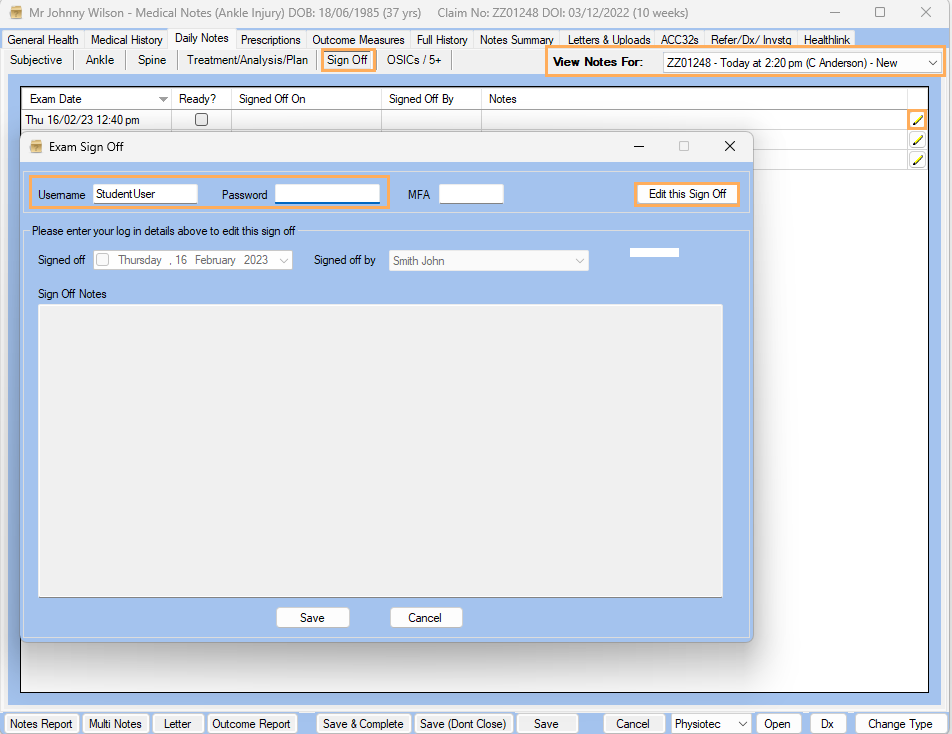Click the Medical Notes window title bar icon
952x734 pixels.
click(16, 13)
